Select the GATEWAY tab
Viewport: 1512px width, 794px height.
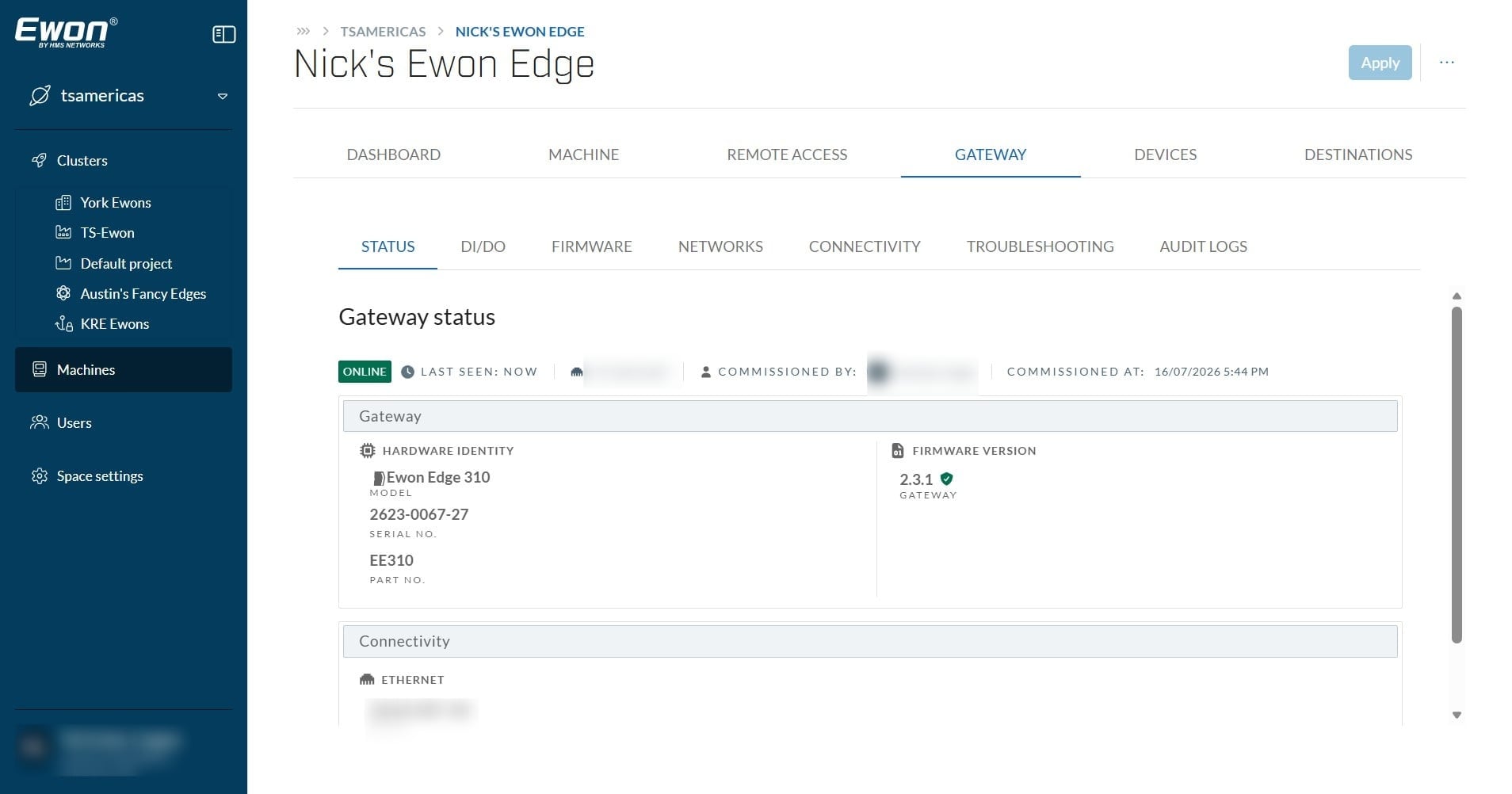tap(991, 155)
